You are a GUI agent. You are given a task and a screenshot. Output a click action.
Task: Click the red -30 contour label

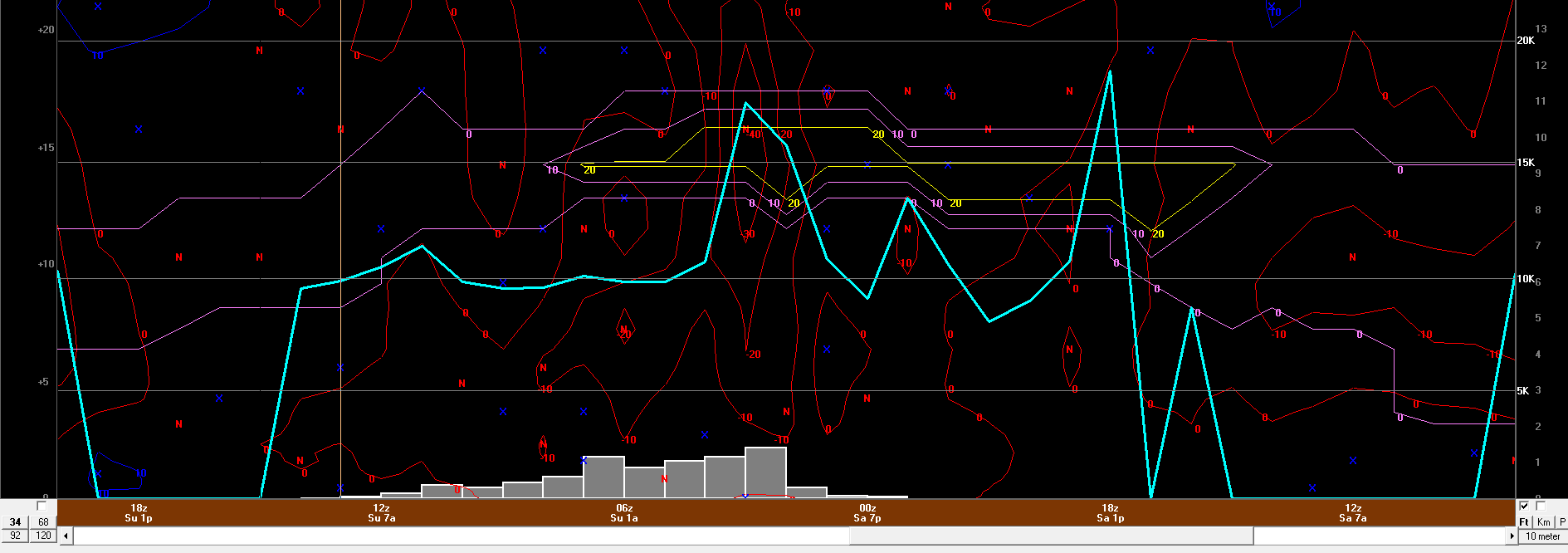pyautogui.click(x=748, y=234)
